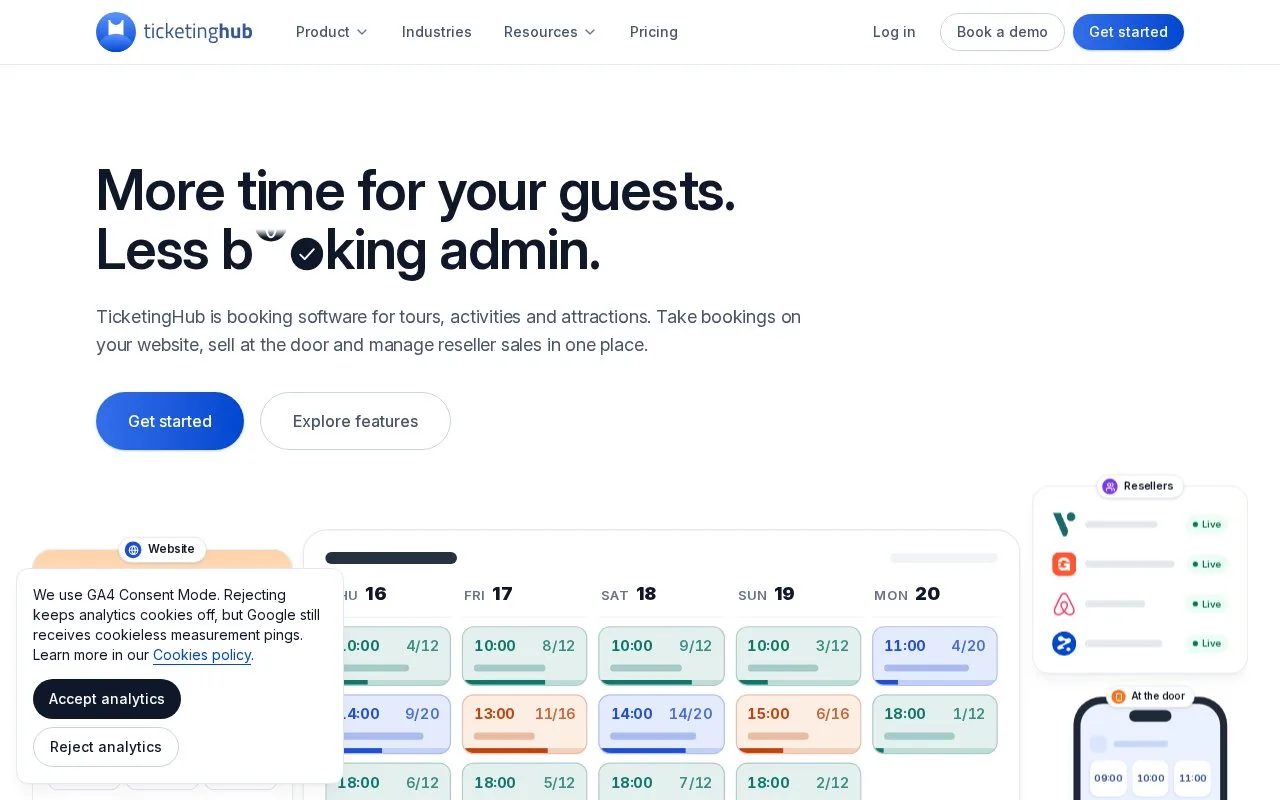Click the Live status beside the Viator logo
1280x800 pixels.
coord(1207,524)
